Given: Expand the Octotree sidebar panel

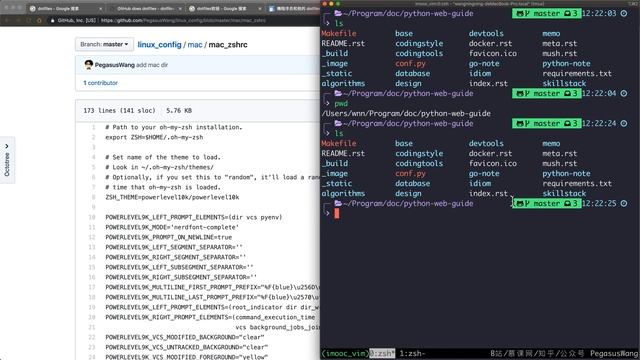Looking at the screenshot, I should (x=7, y=160).
